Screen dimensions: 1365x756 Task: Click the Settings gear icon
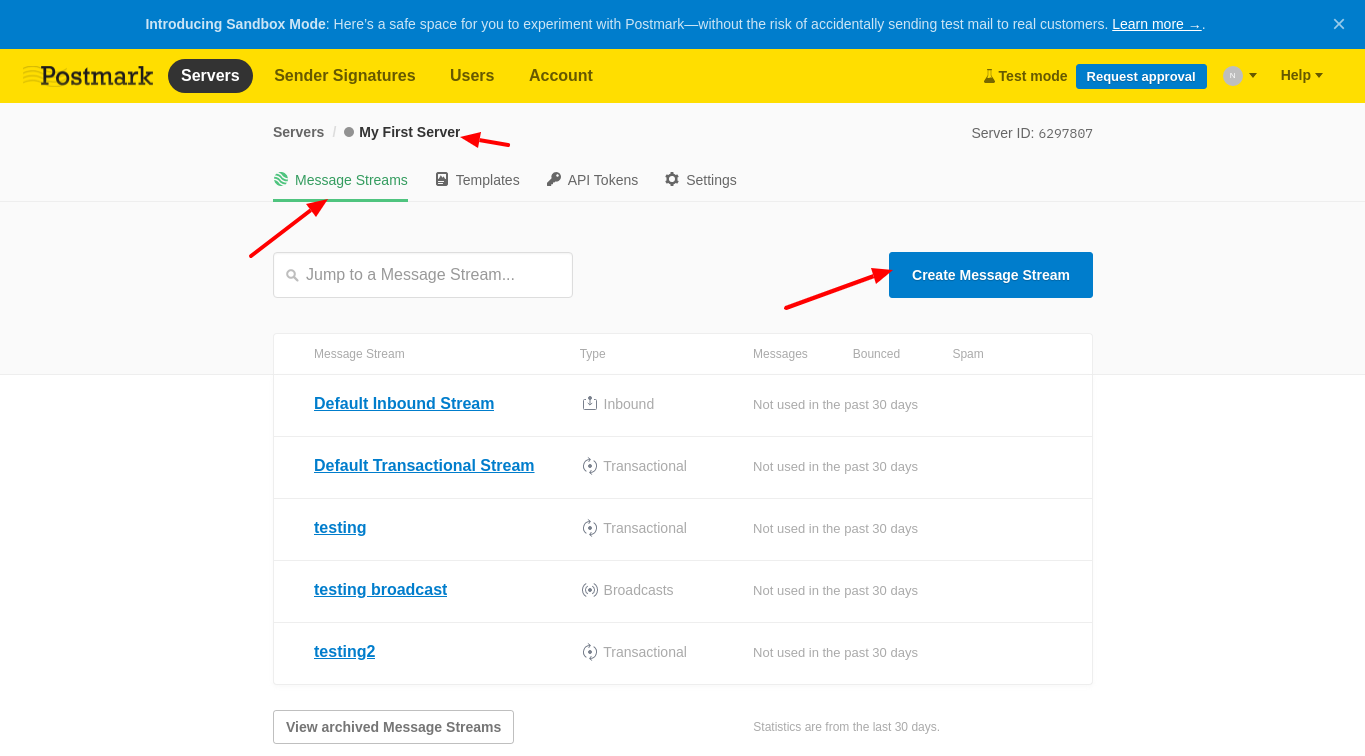tap(672, 179)
